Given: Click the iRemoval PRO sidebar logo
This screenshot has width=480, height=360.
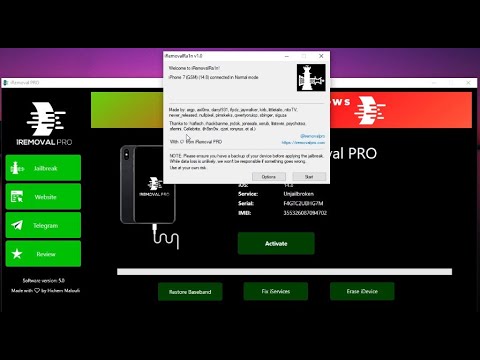Looking at the screenshot, I should tap(44, 124).
